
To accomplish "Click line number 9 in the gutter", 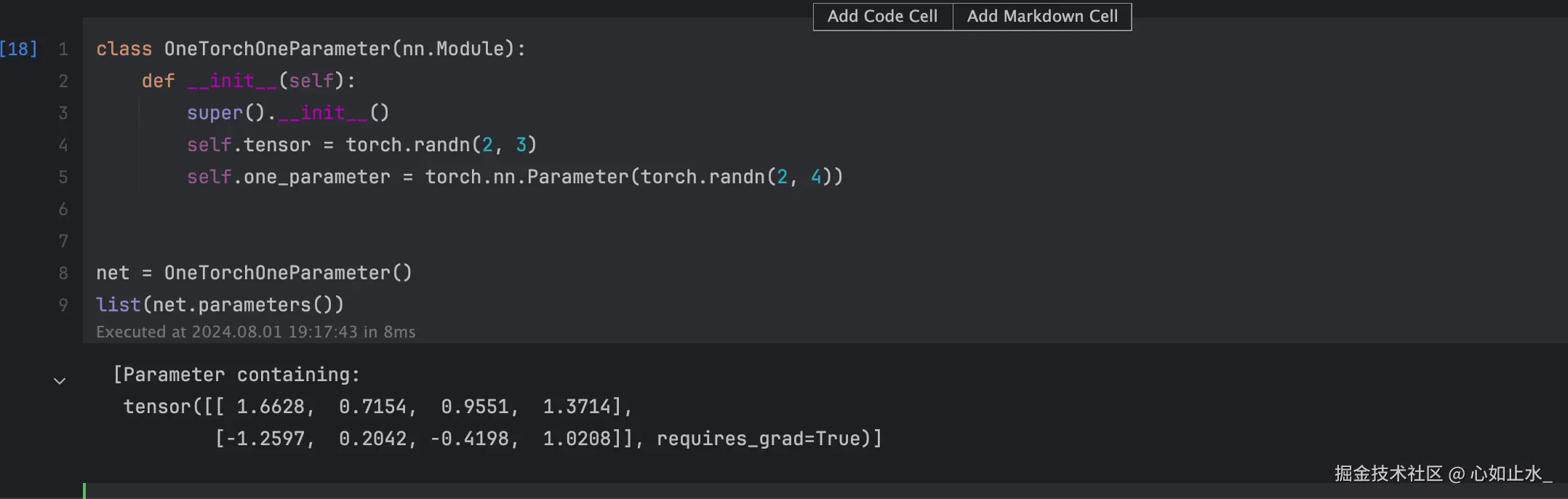I will click(63, 305).
